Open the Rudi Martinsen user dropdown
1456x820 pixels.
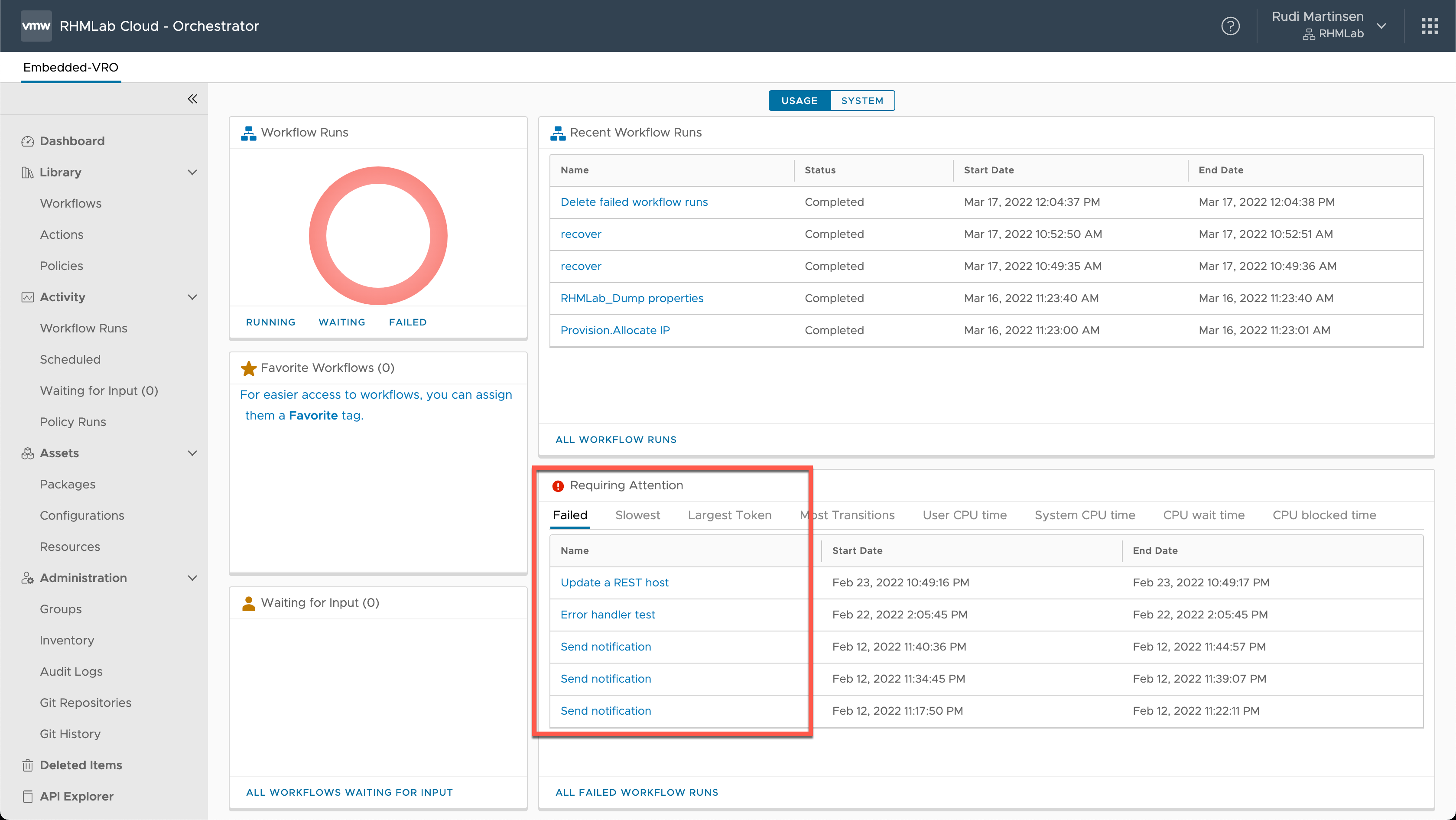click(1381, 26)
